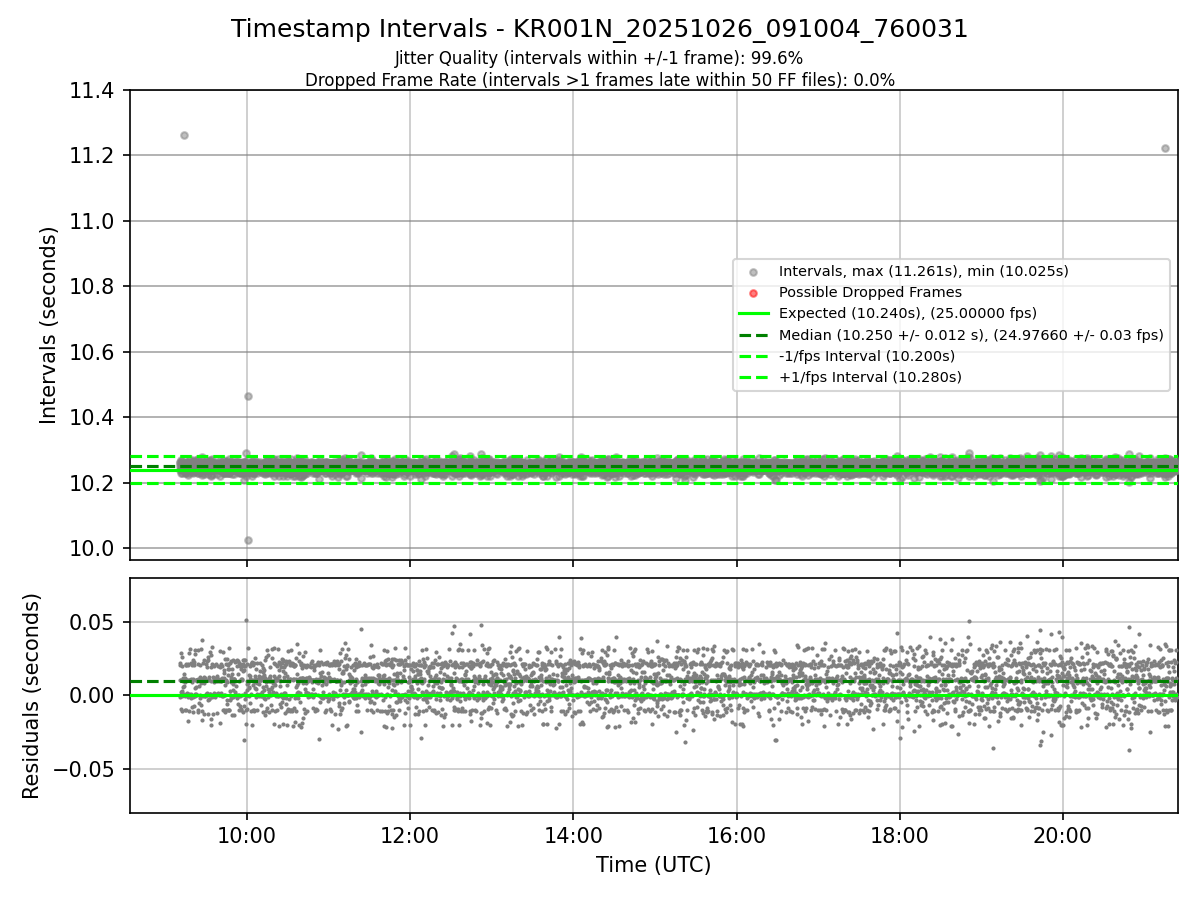This screenshot has width=1200, height=900.
Task: Click the 10.4 tick label on intervals axis
Action: (94, 417)
